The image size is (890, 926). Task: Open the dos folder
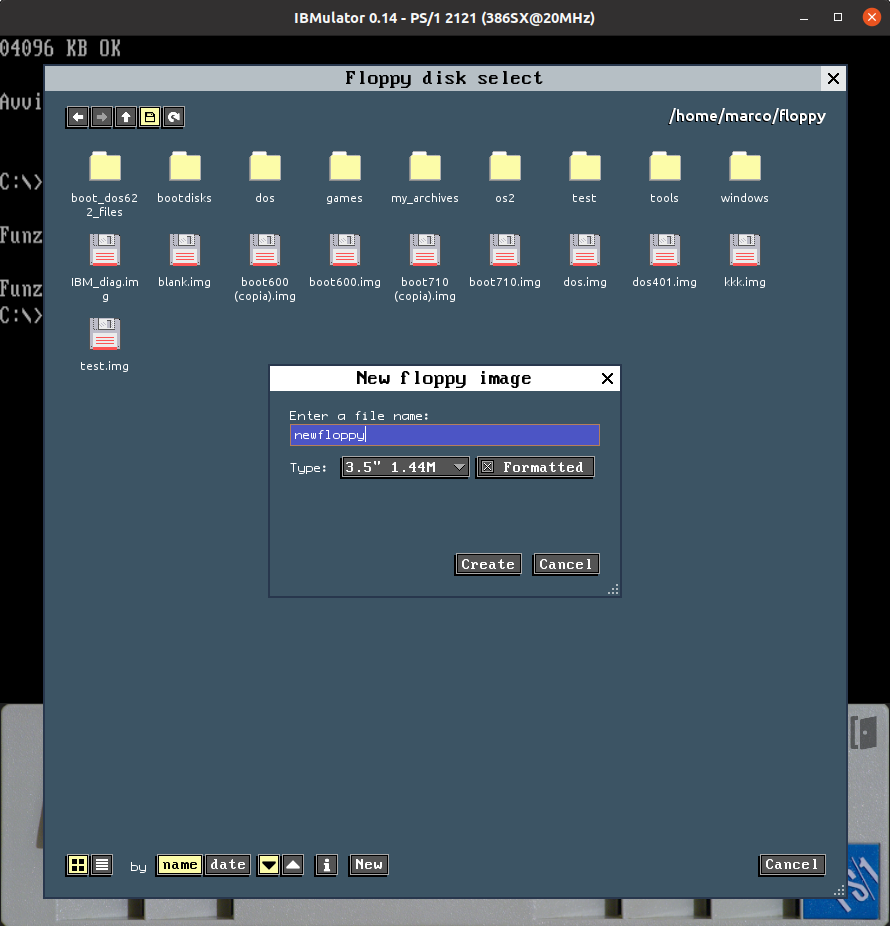point(265,177)
